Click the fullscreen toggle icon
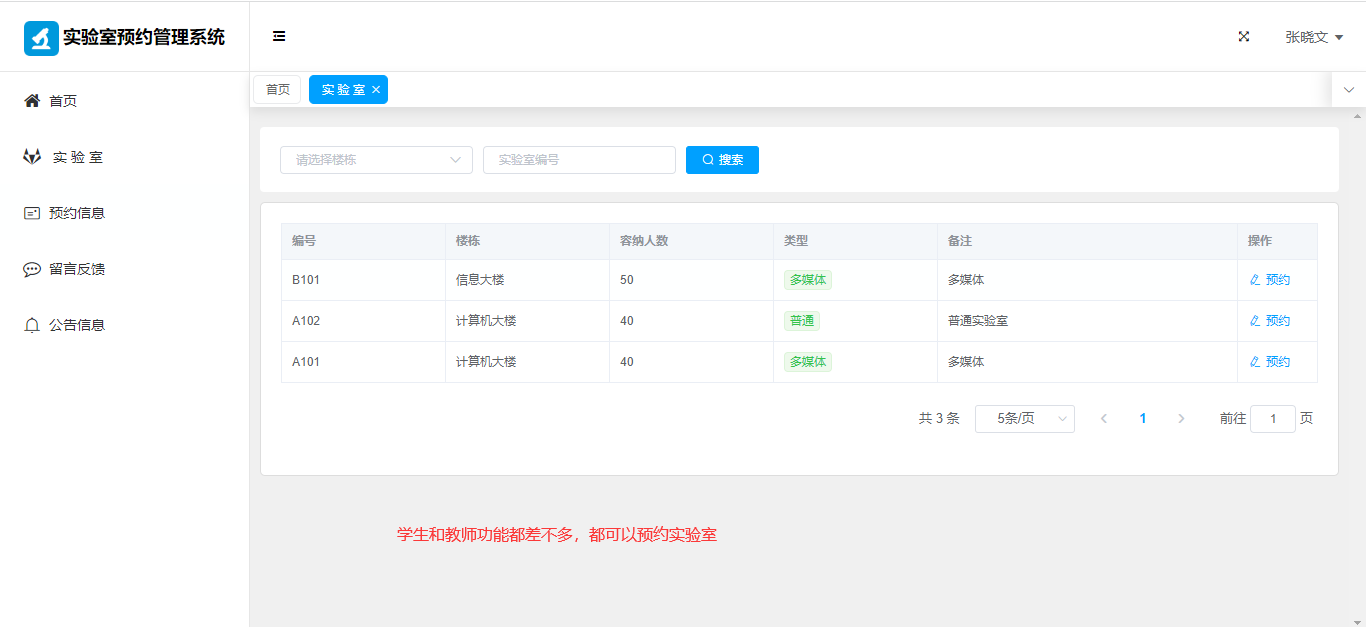 click(1244, 37)
